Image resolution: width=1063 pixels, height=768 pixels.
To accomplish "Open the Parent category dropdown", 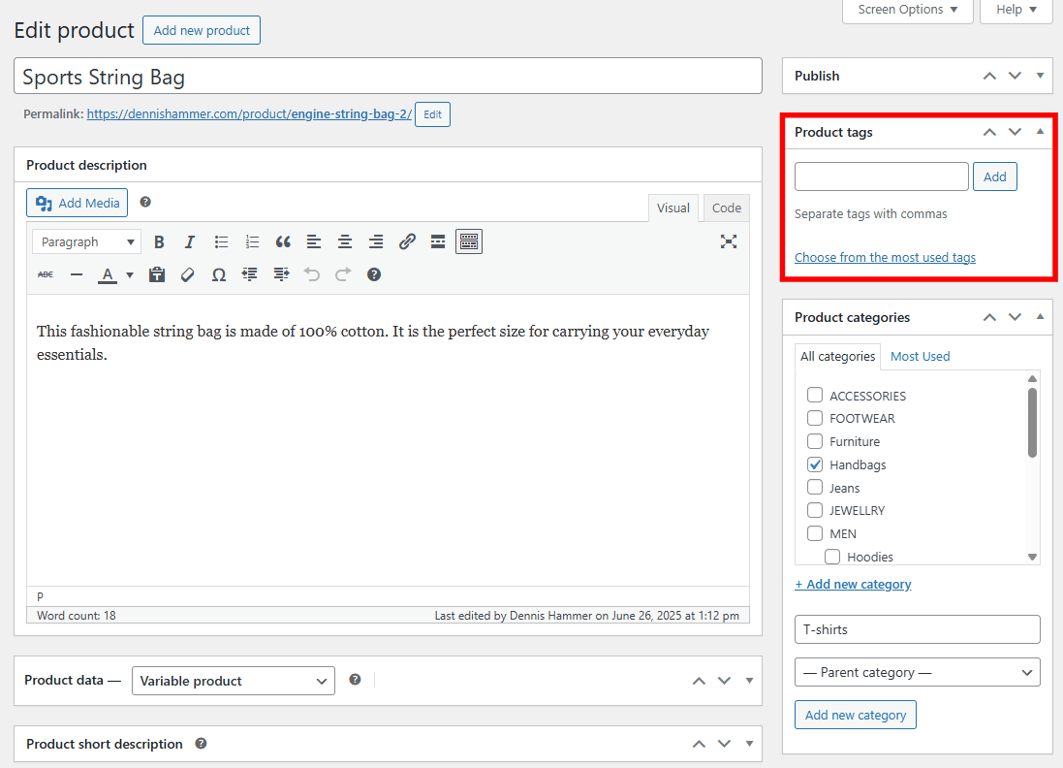I will (x=916, y=672).
